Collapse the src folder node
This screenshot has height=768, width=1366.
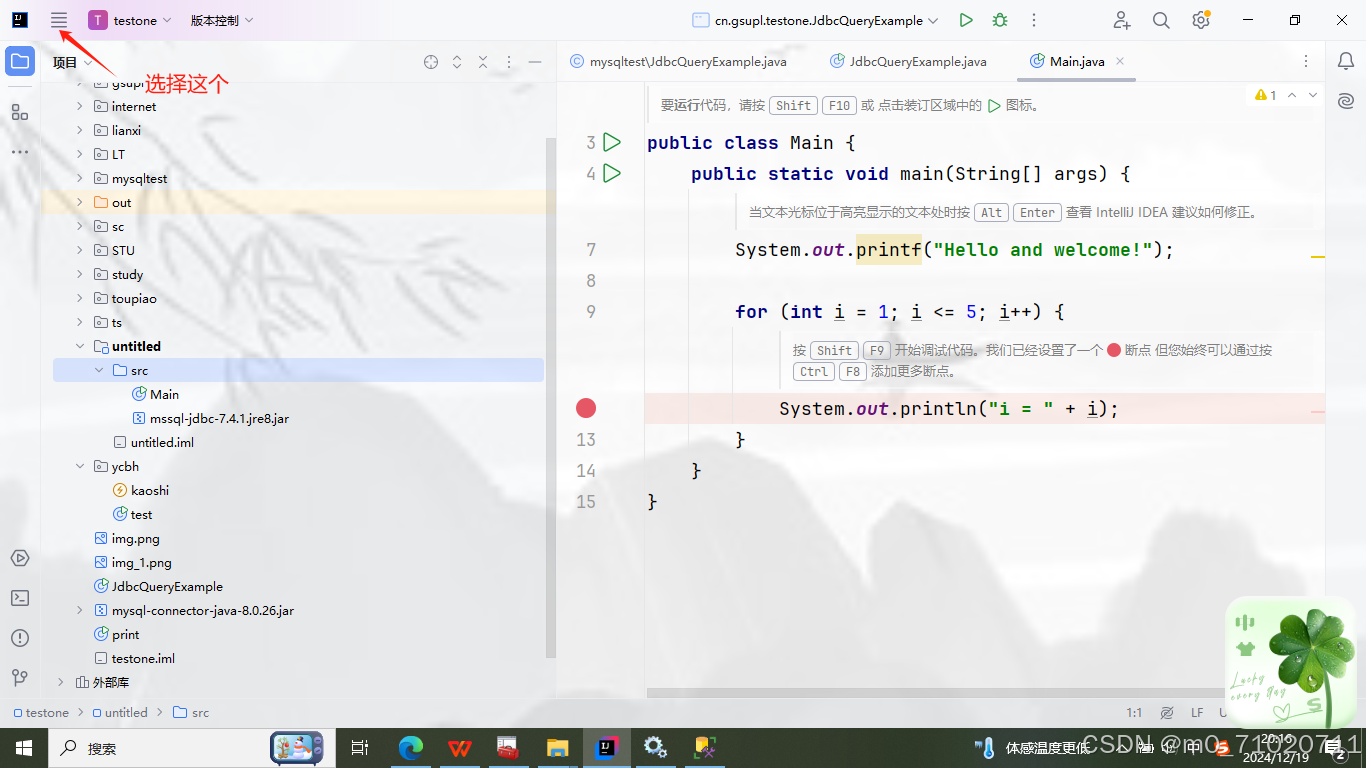[99, 370]
